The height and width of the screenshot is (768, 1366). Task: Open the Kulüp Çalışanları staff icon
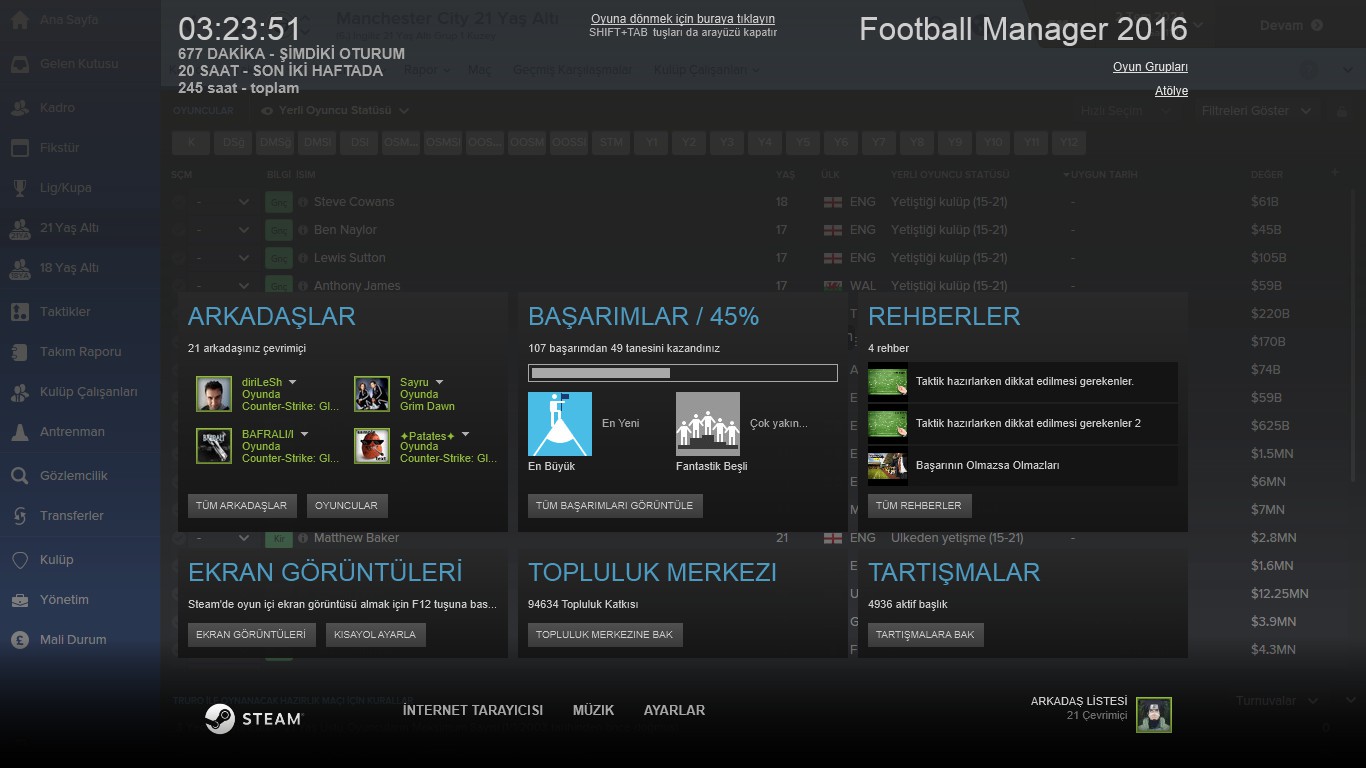tap(20, 392)
